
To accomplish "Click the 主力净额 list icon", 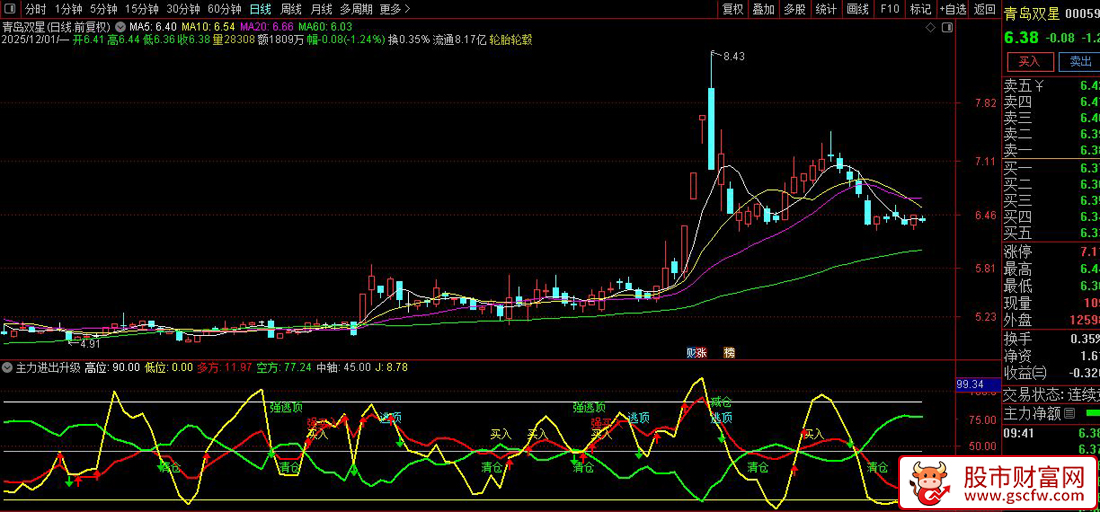I will coord(1069,413).
